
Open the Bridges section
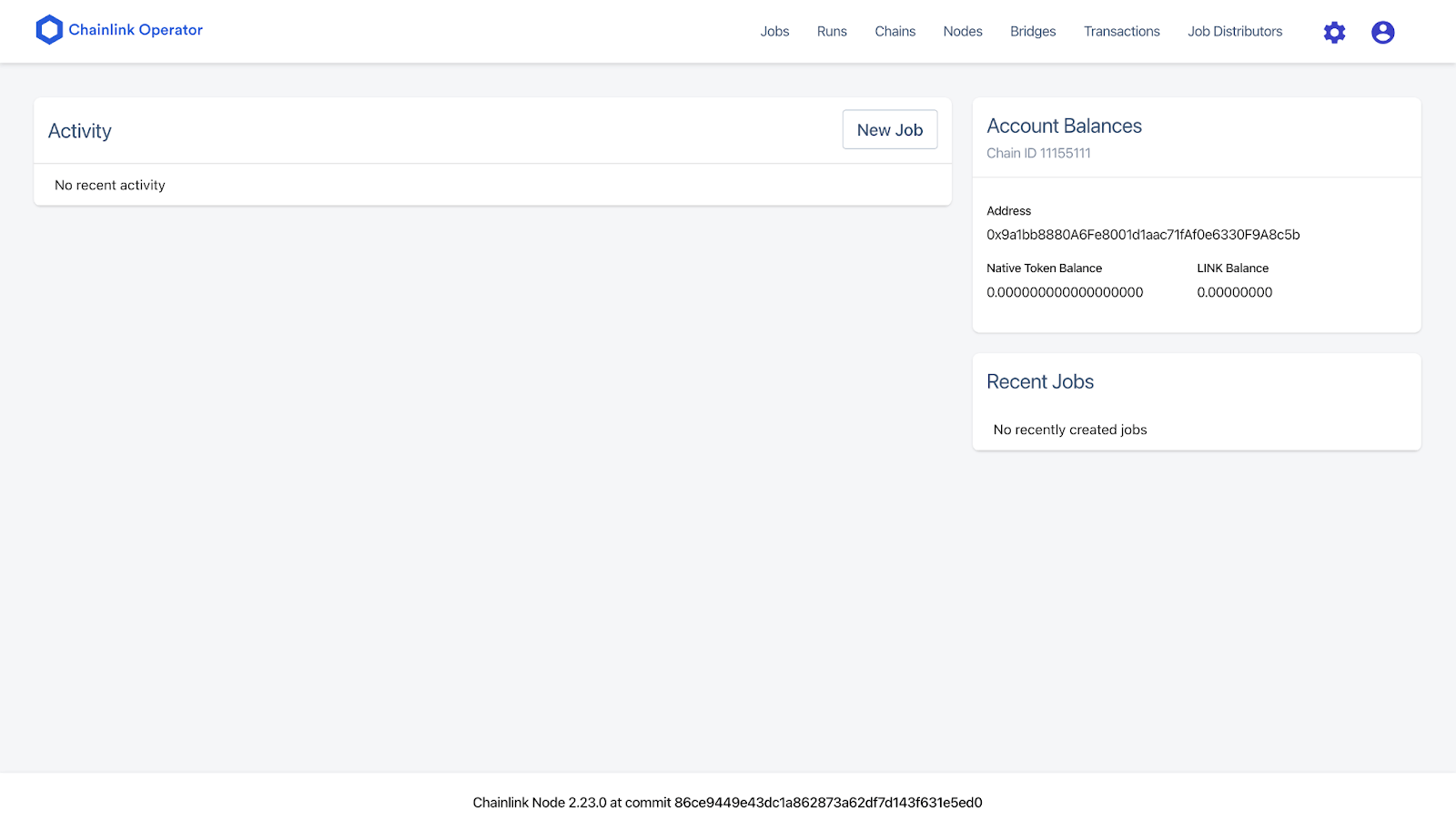(1033, 32)
